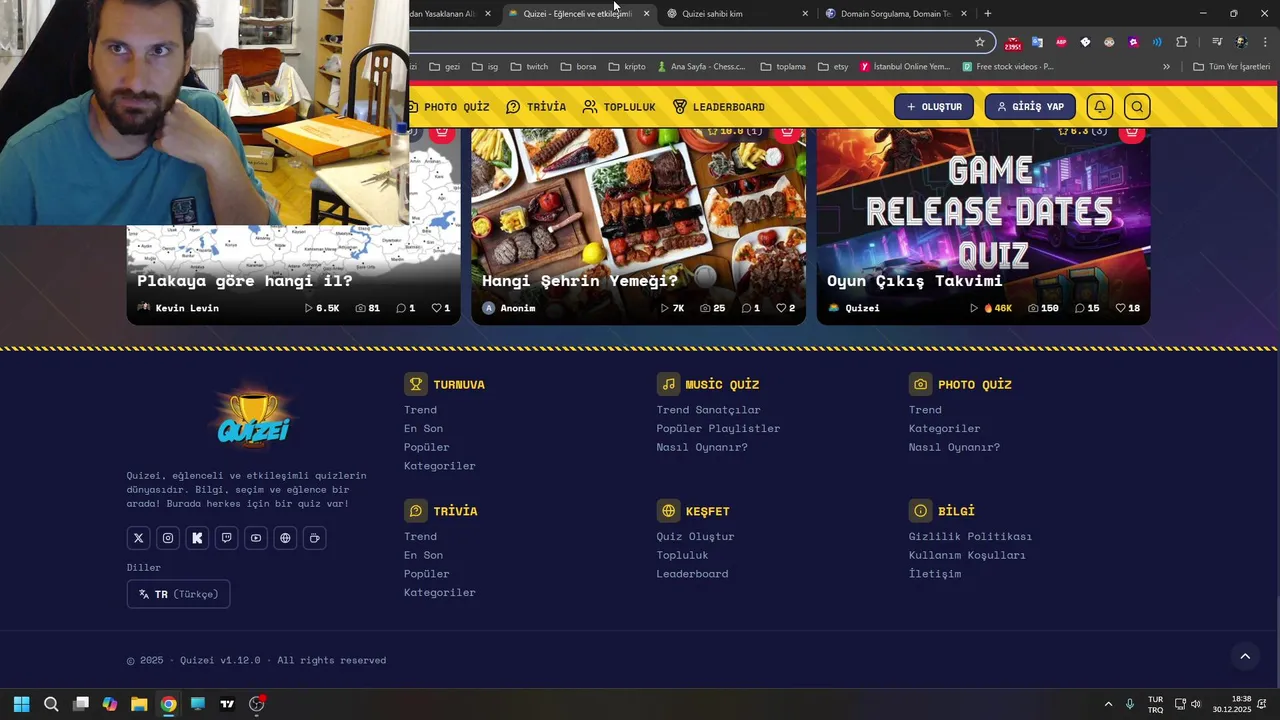Open TRİVİA nav item in header
The width and height of the screenshot is (1280, 720).
(536, 107)
